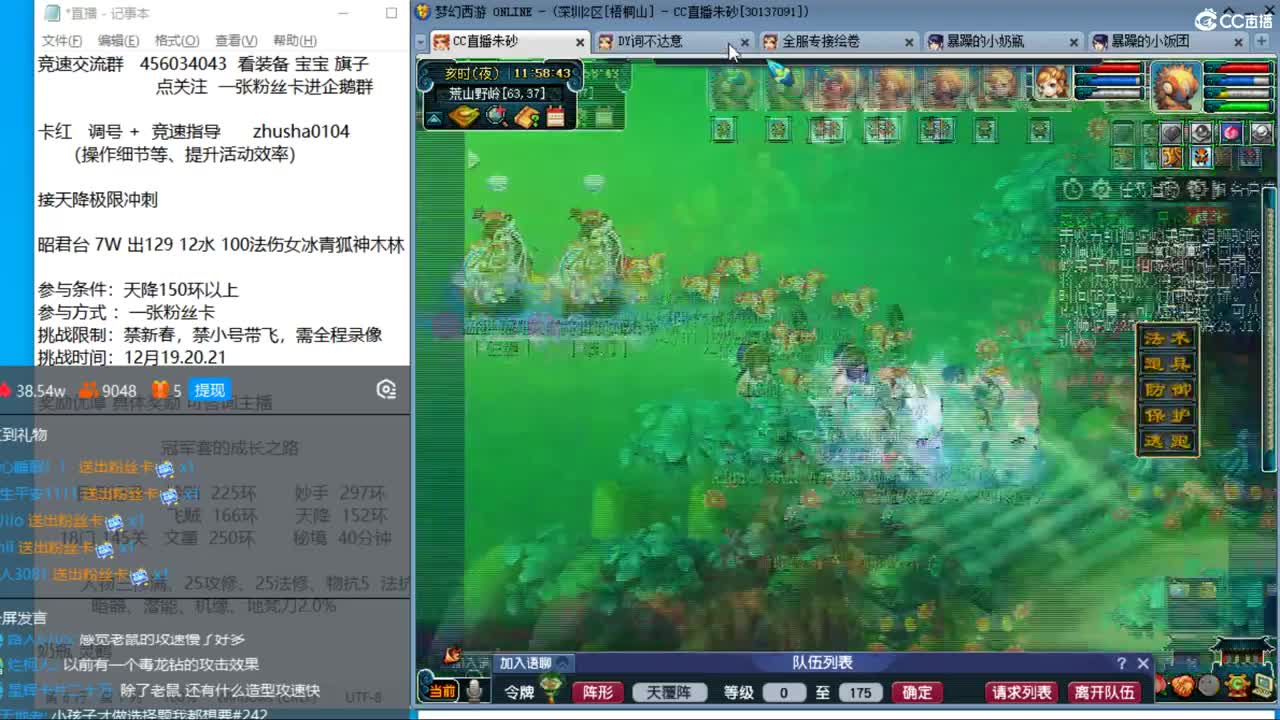Collapse the minimap panel arrow
Viewport: 1280px width, 720px height.
pyautogui.click(x=434, y=119)
